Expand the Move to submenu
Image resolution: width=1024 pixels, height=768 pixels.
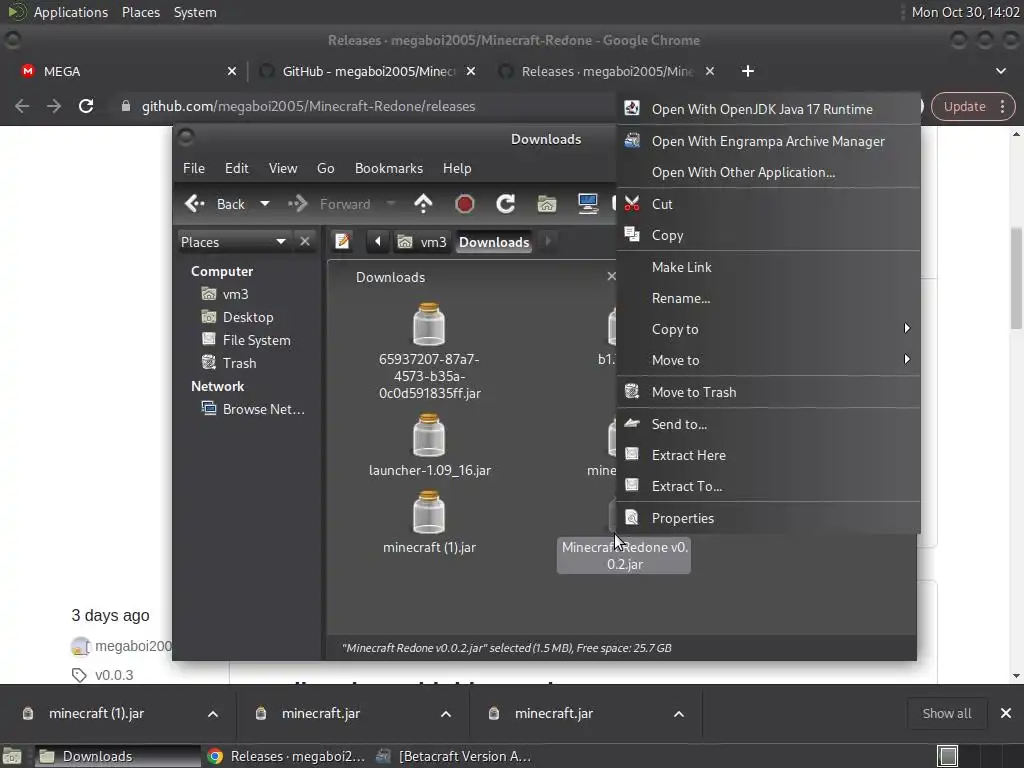(x=768, y=360)
